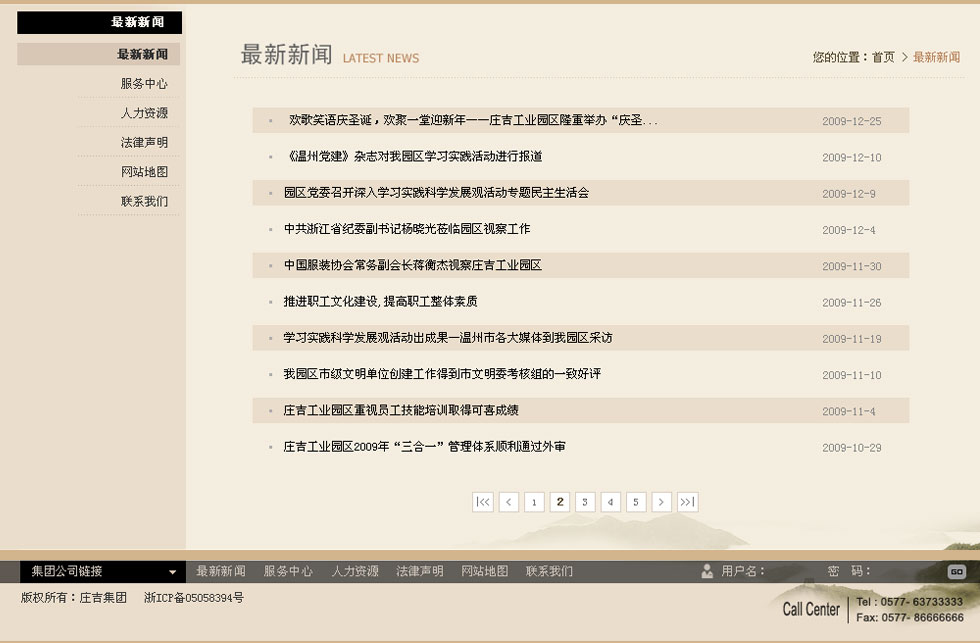
Task: Open the 集团公司链接 dropdown
Action: click(x=100, y=572)
